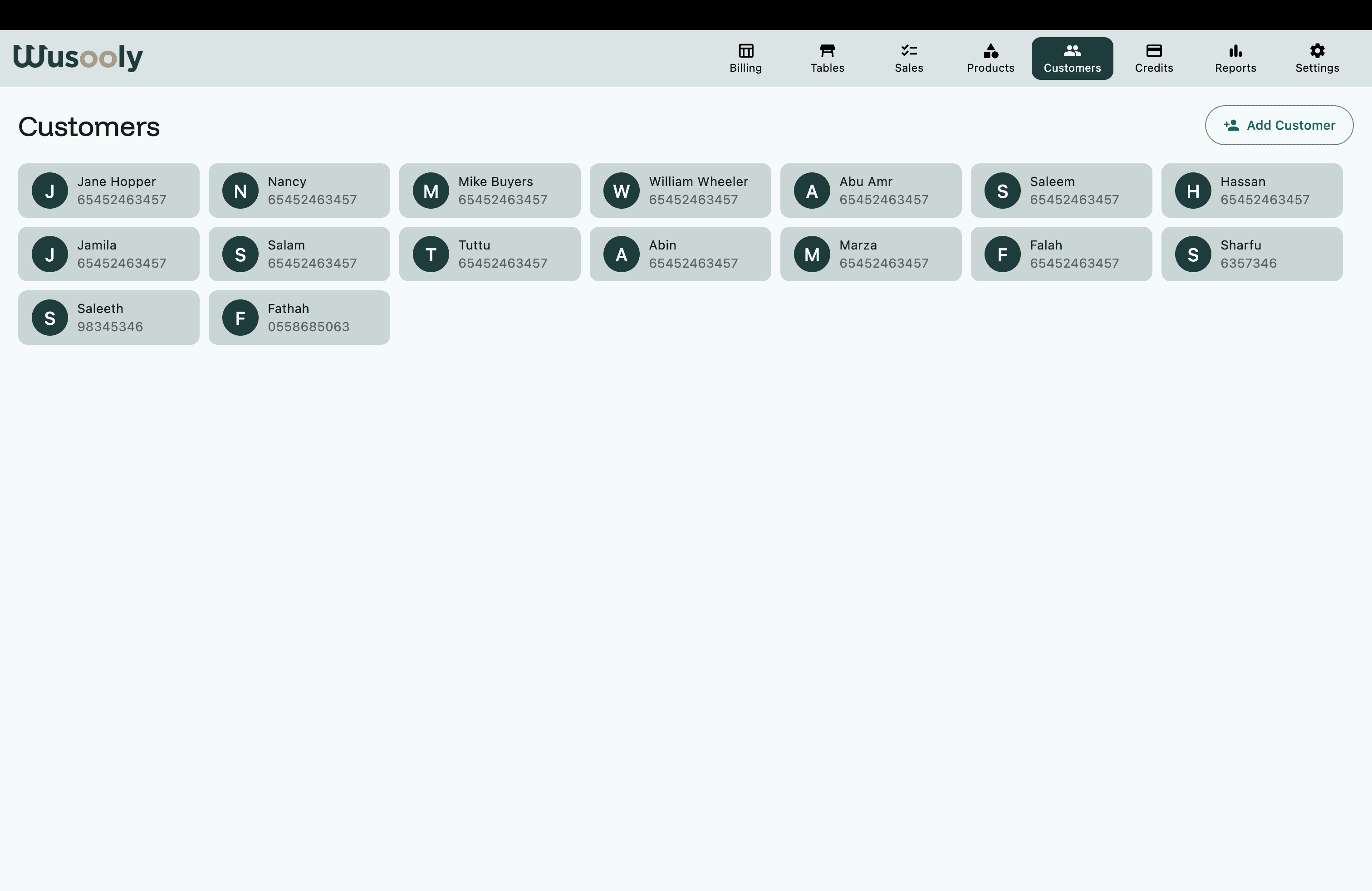
Task: Click the Saleeth customer card
Action: tap(109, 317)
